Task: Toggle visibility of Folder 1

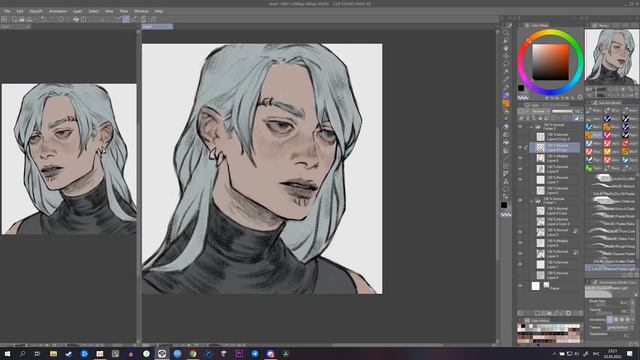Action: click(520, 201)
